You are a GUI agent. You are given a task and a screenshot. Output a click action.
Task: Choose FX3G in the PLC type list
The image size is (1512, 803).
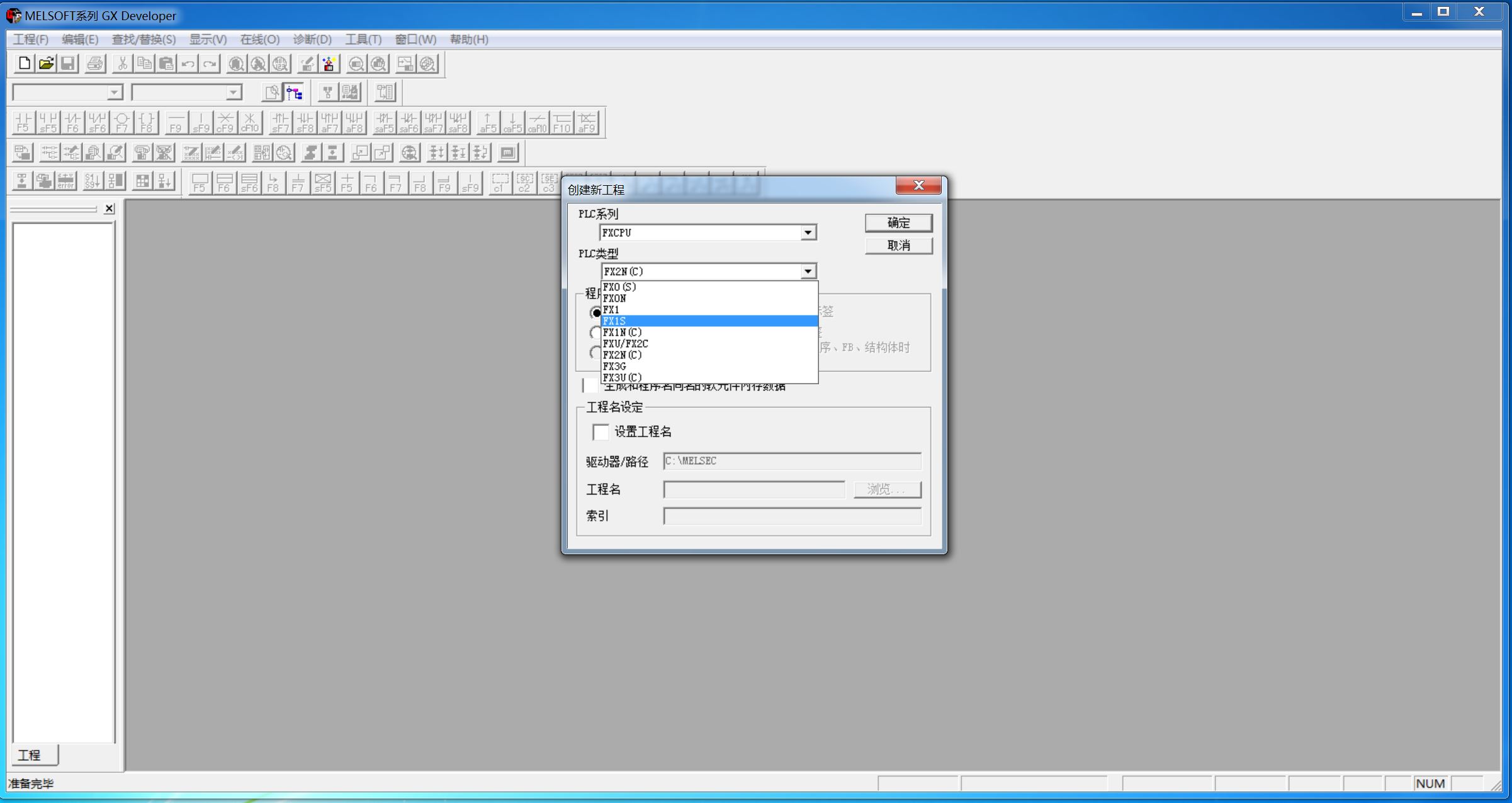[x=708, y=367]
